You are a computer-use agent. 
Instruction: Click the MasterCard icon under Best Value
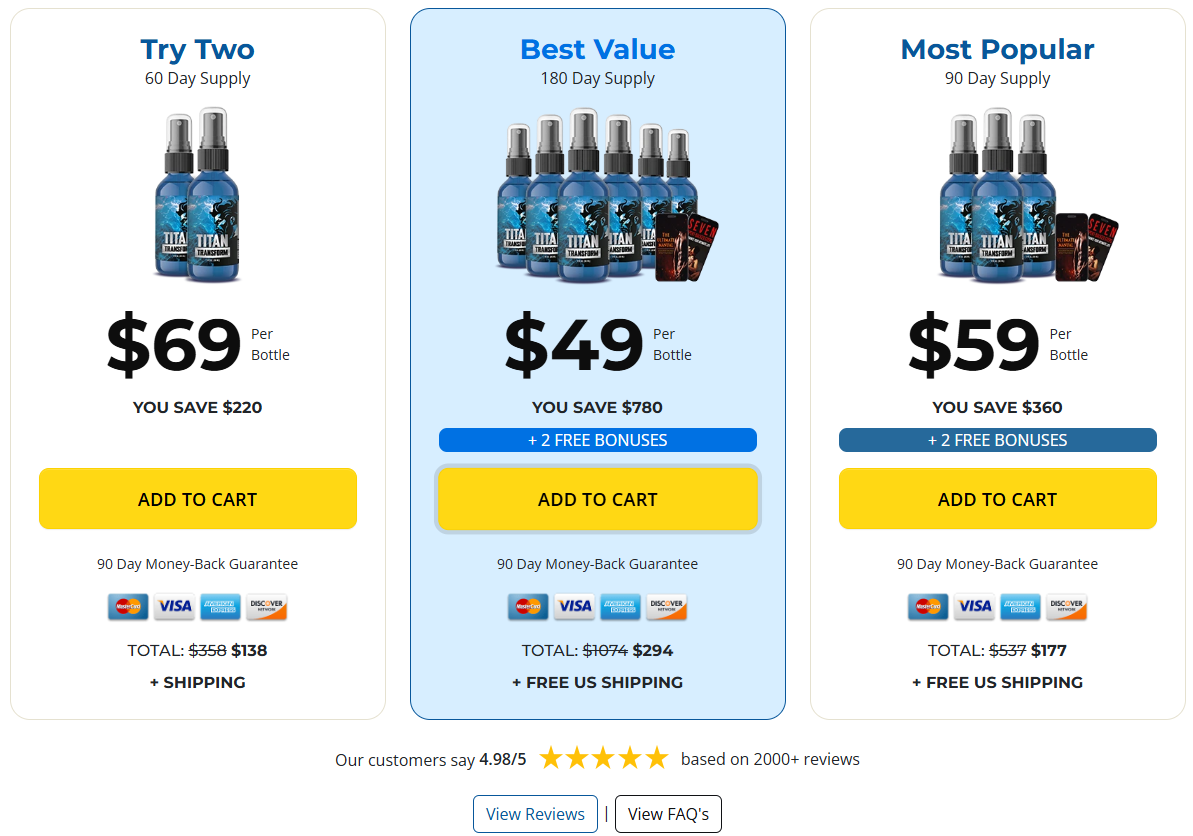tap(528, 606)
